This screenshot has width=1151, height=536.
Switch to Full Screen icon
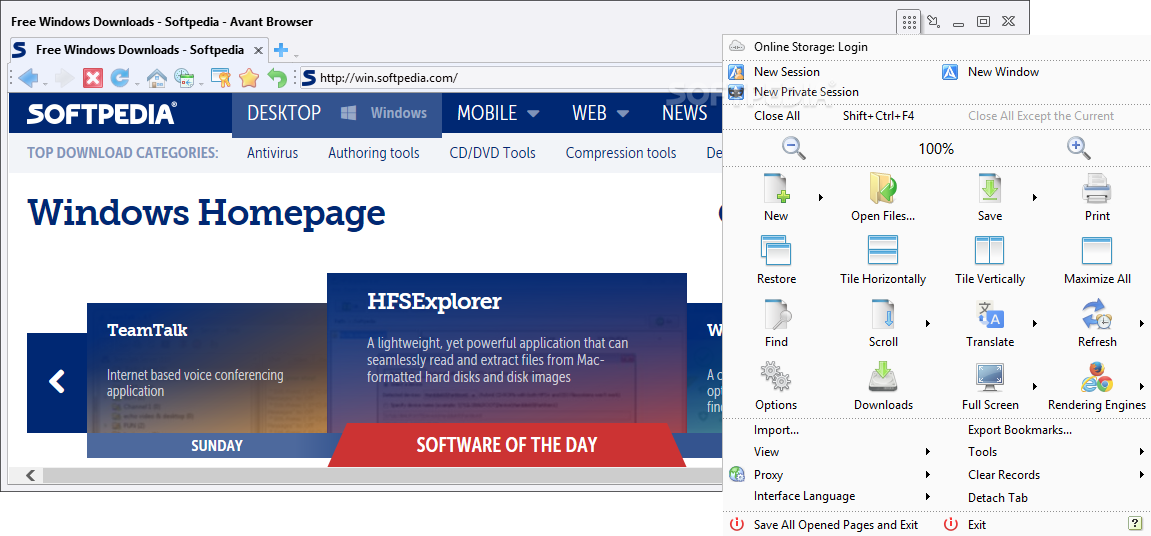tap(990, 377)
